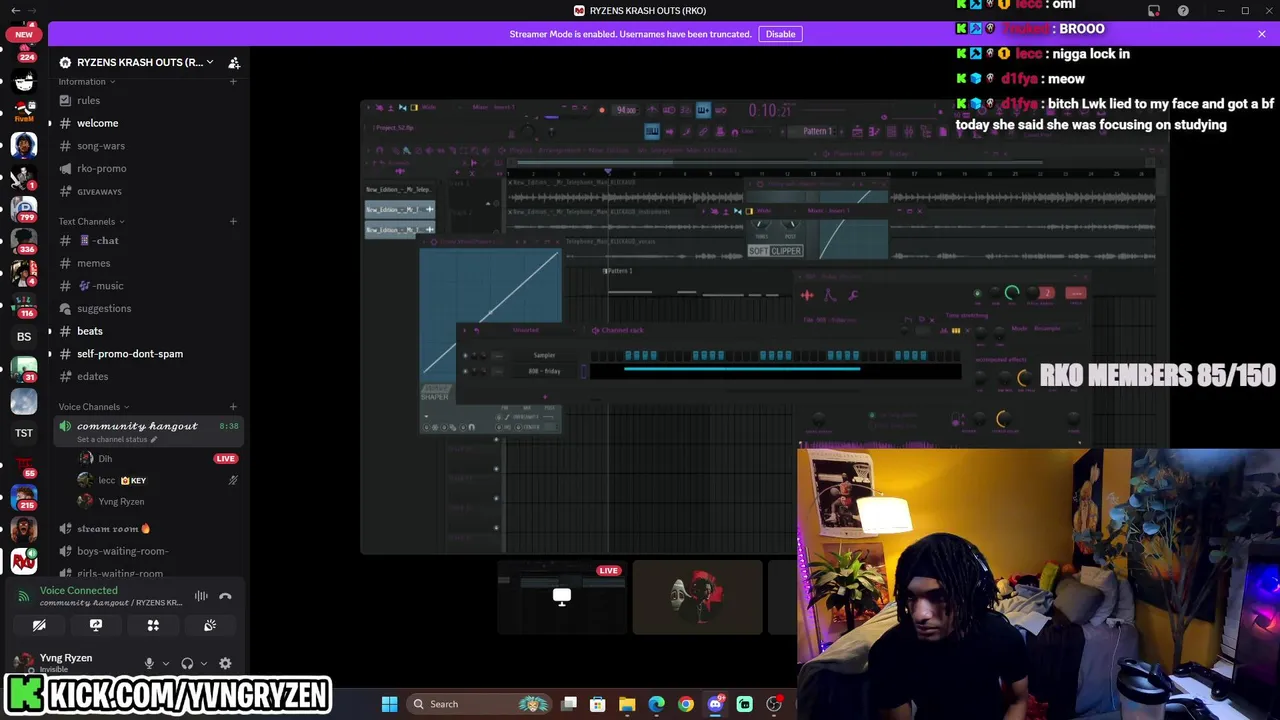Open microphone input device dropdown arrow
Viewport: 1280px width, 720px height.
point(165,663)
